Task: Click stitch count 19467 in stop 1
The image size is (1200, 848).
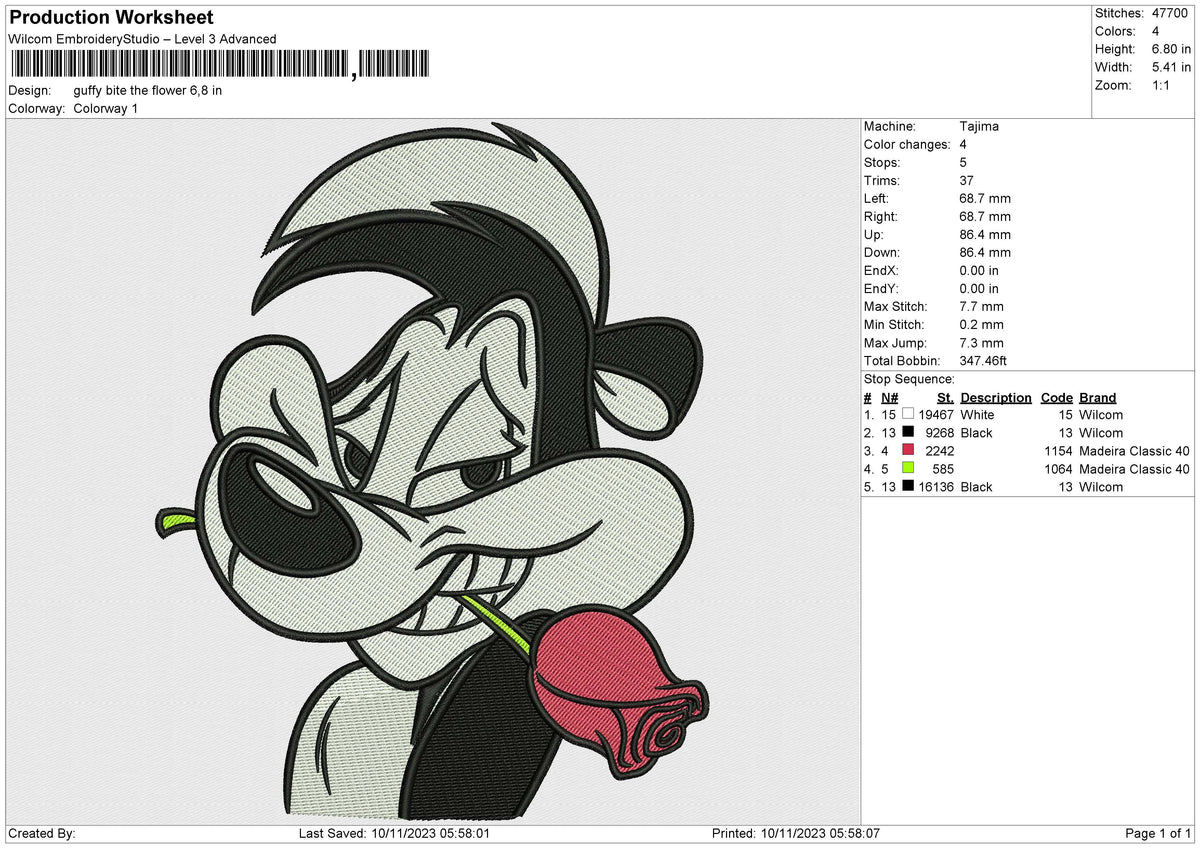Action: tap(935, 414)
